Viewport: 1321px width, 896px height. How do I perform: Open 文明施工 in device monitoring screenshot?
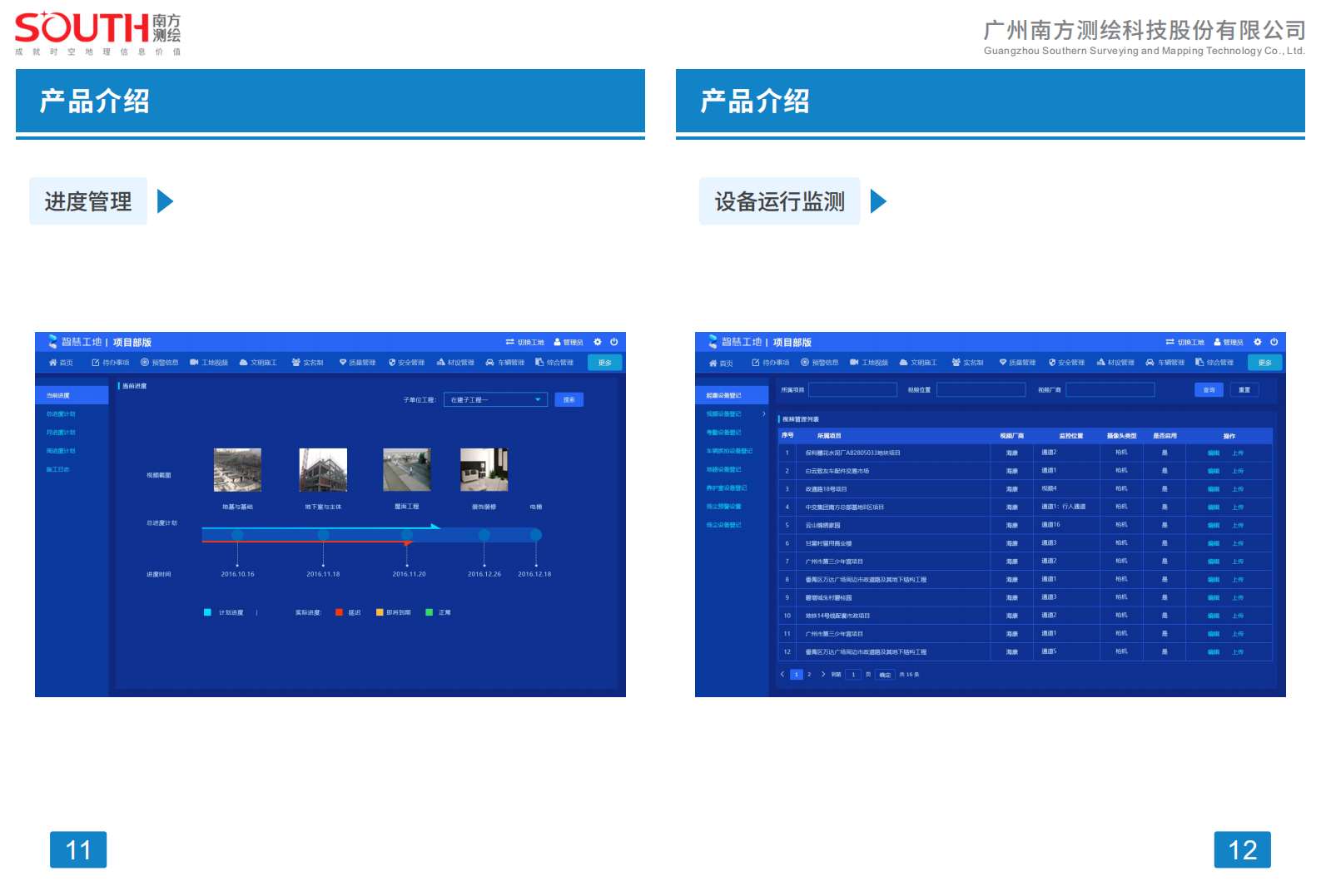(x=918, y=363)
